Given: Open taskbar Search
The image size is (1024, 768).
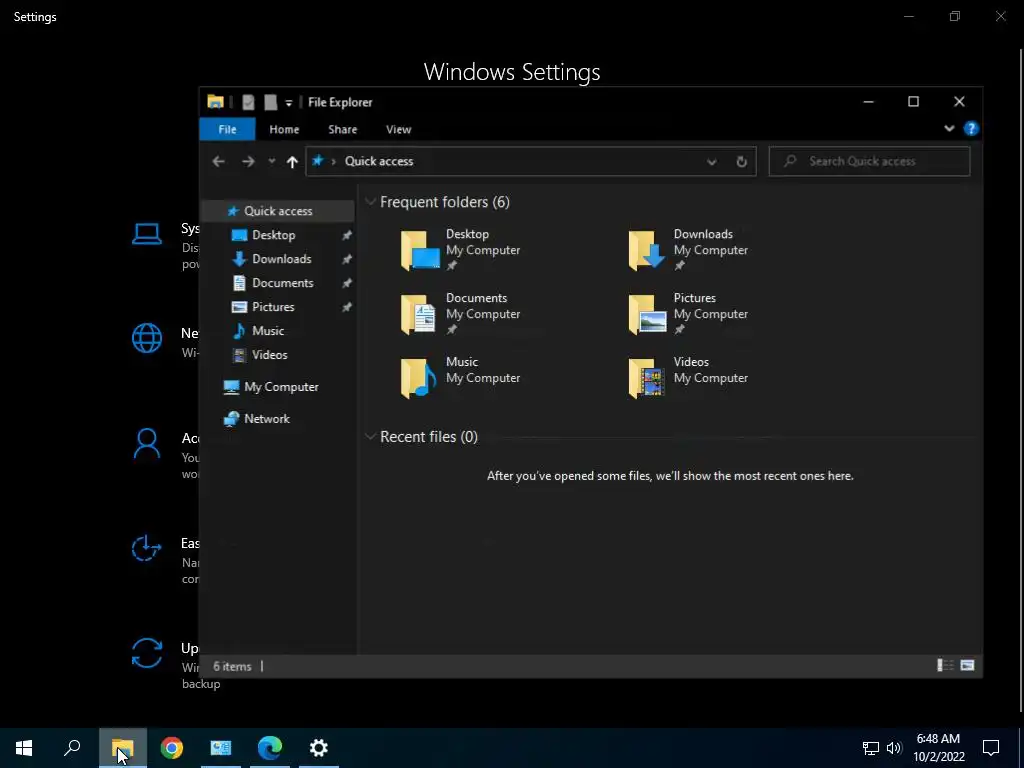Looking at the screenshot, I should coord(72,748).
